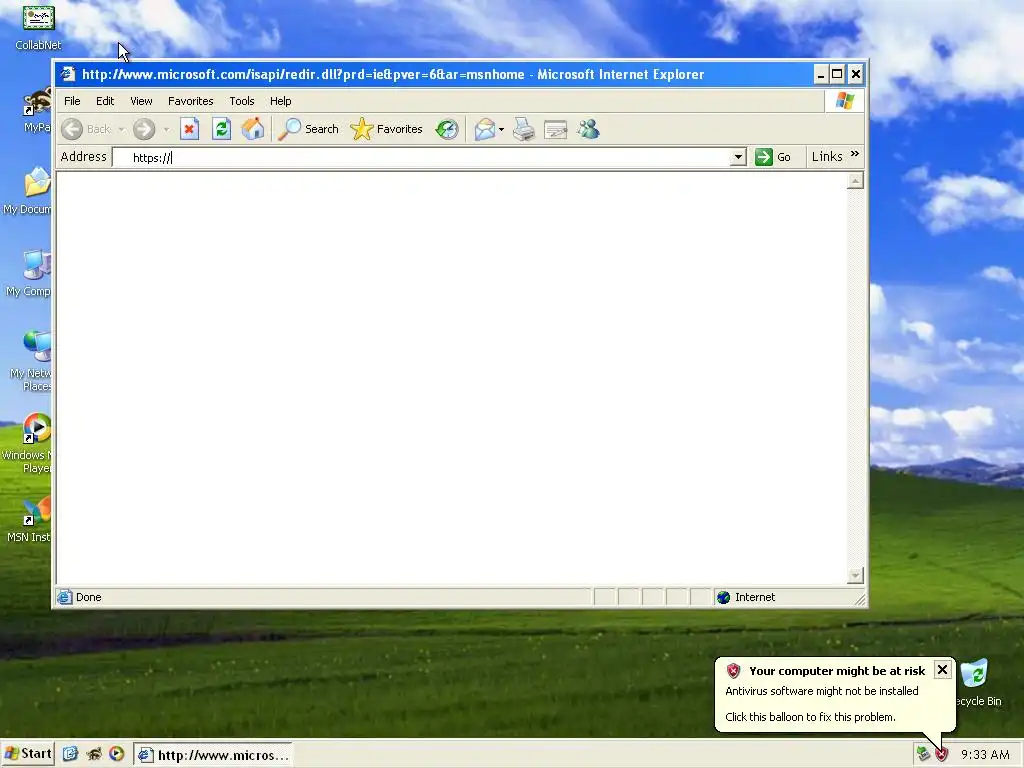1024x768 pixels.
Task: Select the Recycle Bin desktop icon
Action: [x=978, y=682]
